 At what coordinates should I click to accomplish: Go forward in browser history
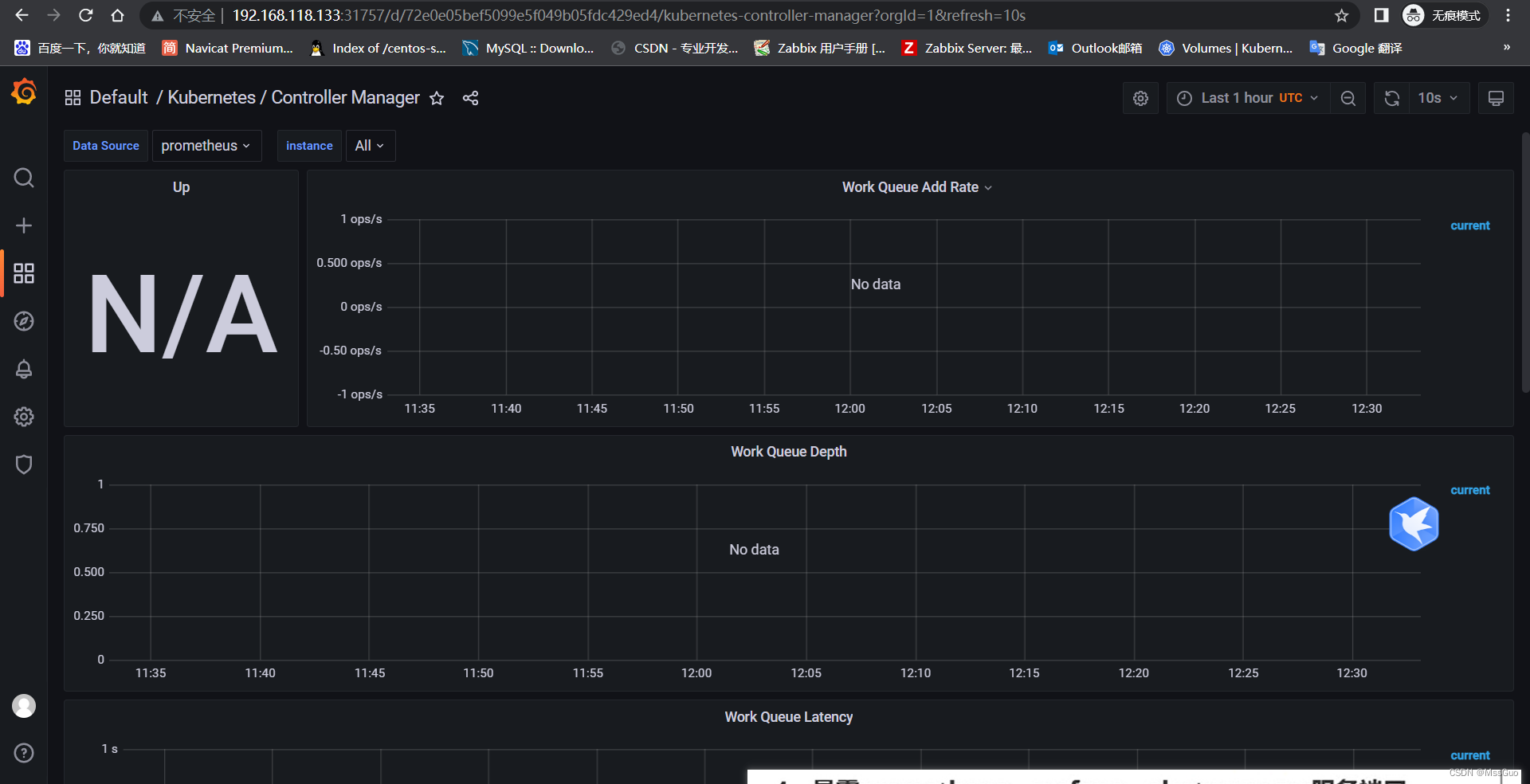tap(53, 15)
